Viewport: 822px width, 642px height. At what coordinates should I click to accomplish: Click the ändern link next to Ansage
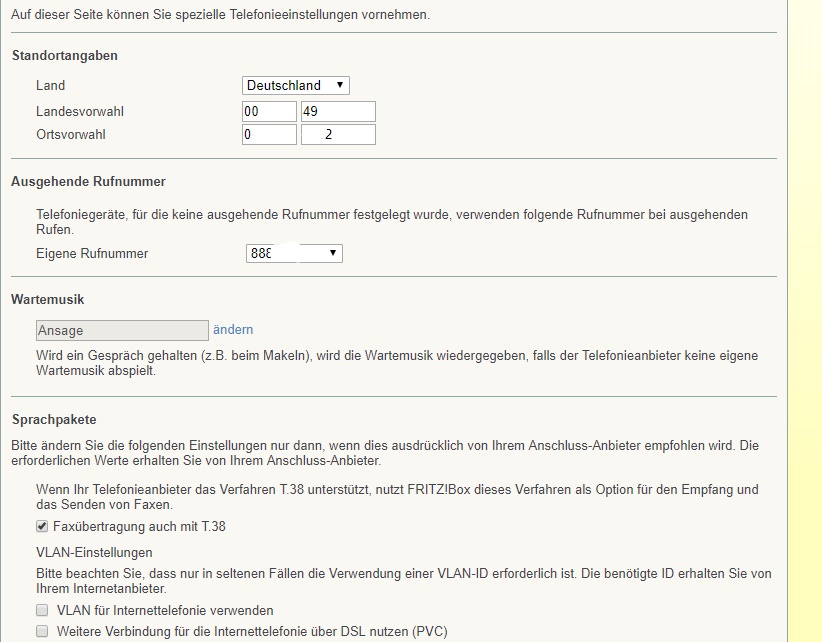[x=233, y=329]
